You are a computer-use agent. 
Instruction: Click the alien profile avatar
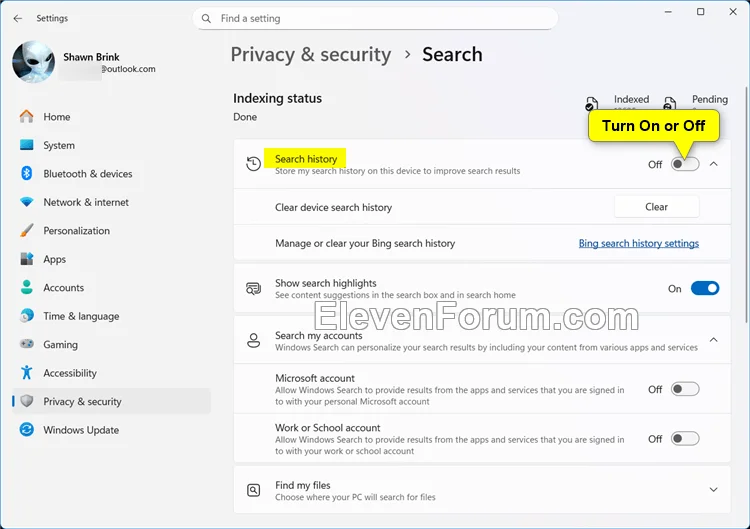point(33,62)
